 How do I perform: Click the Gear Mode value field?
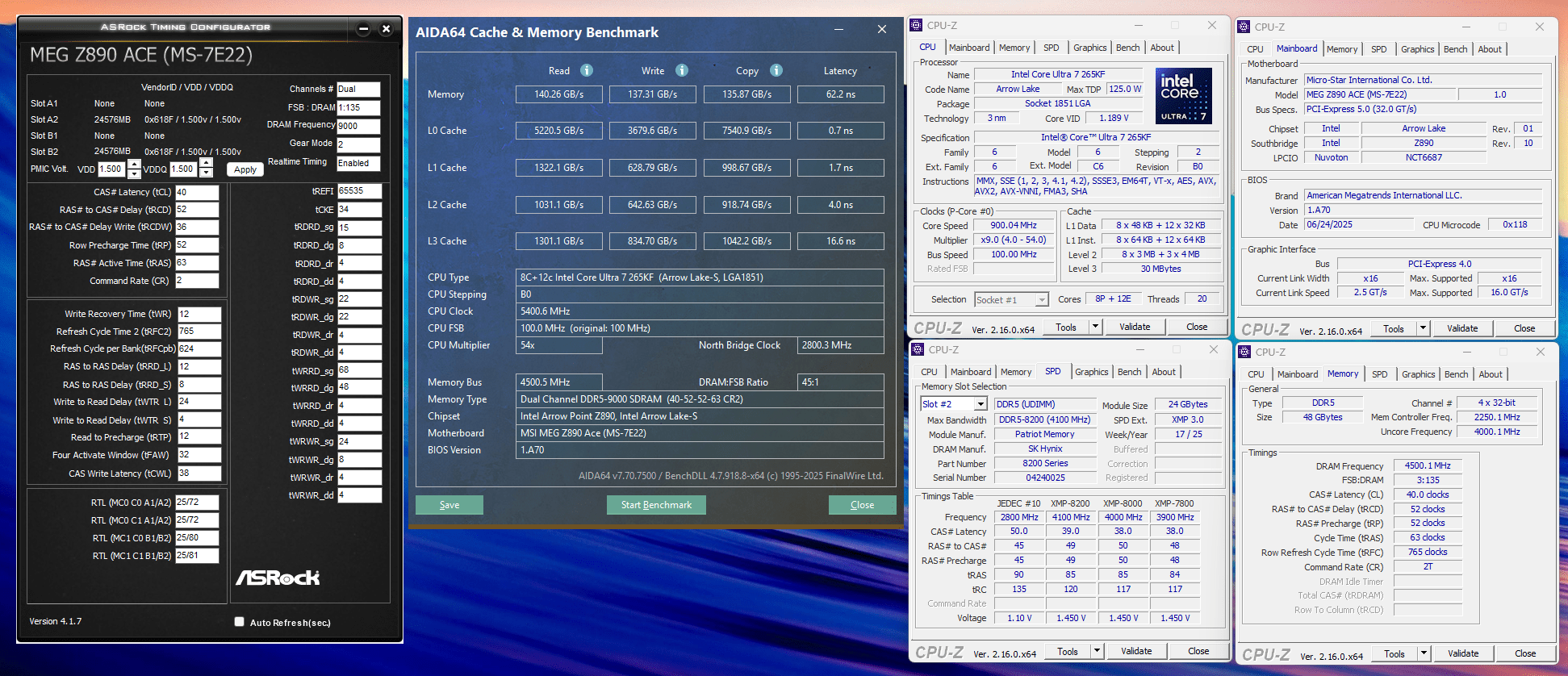coord(358,144)
